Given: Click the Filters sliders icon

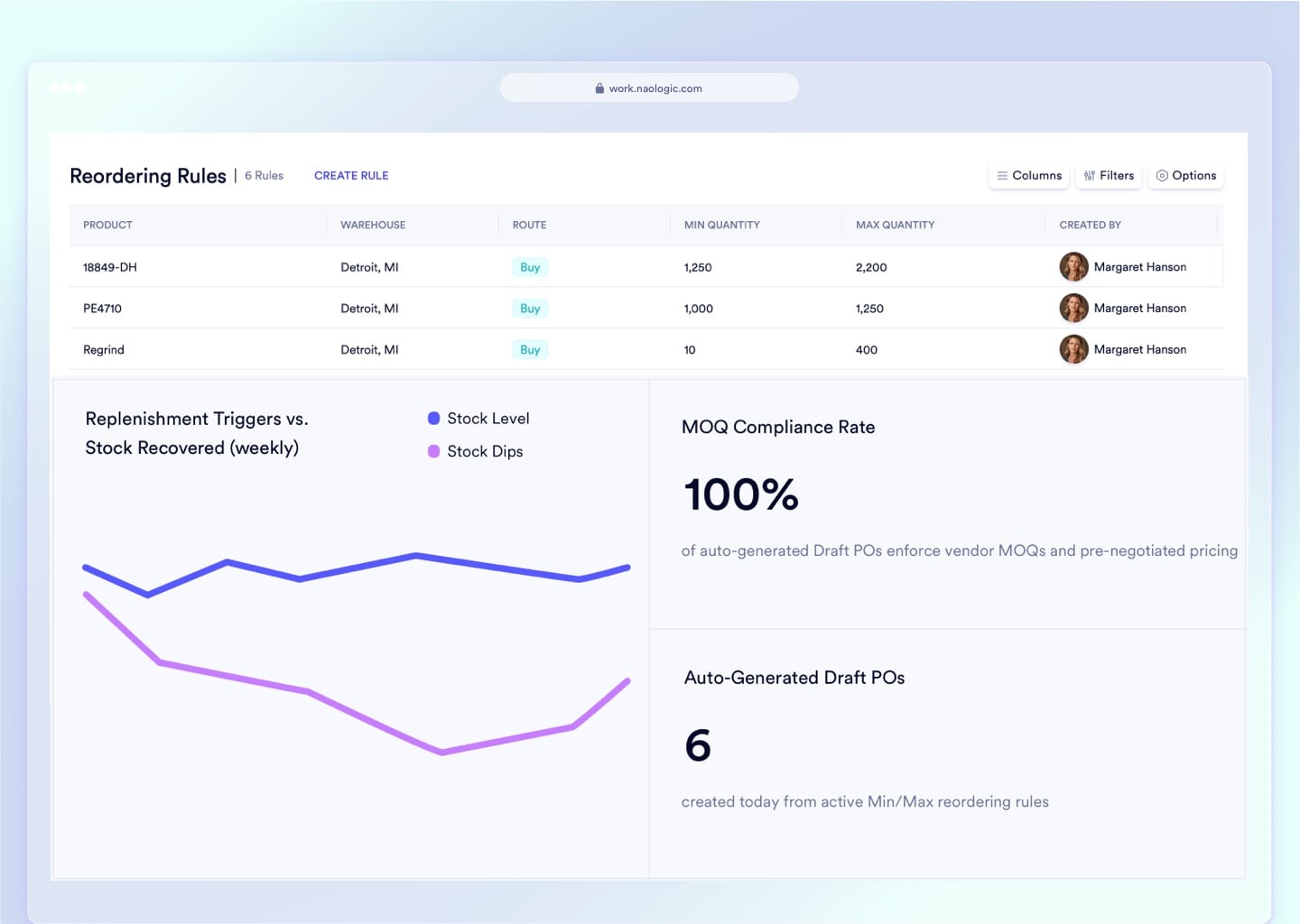Looking at the screenshot, I should [1088, 175].
